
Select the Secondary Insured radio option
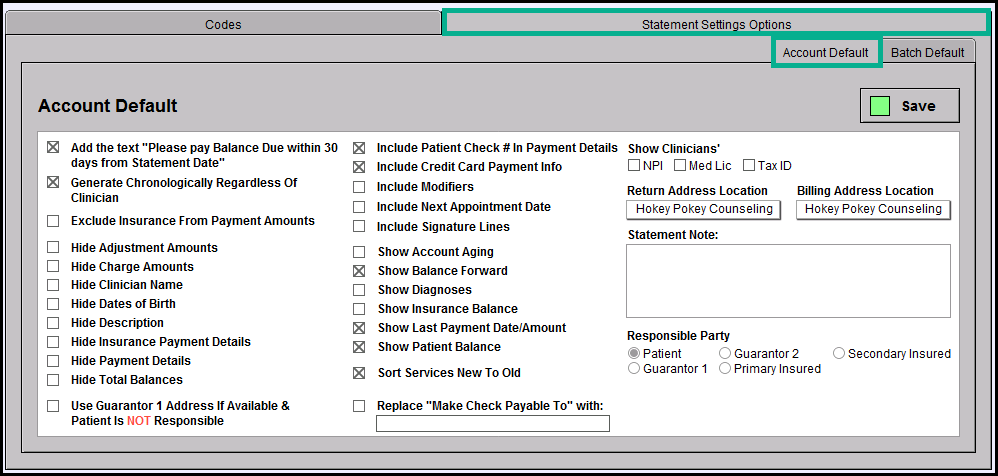coord(839,354)
